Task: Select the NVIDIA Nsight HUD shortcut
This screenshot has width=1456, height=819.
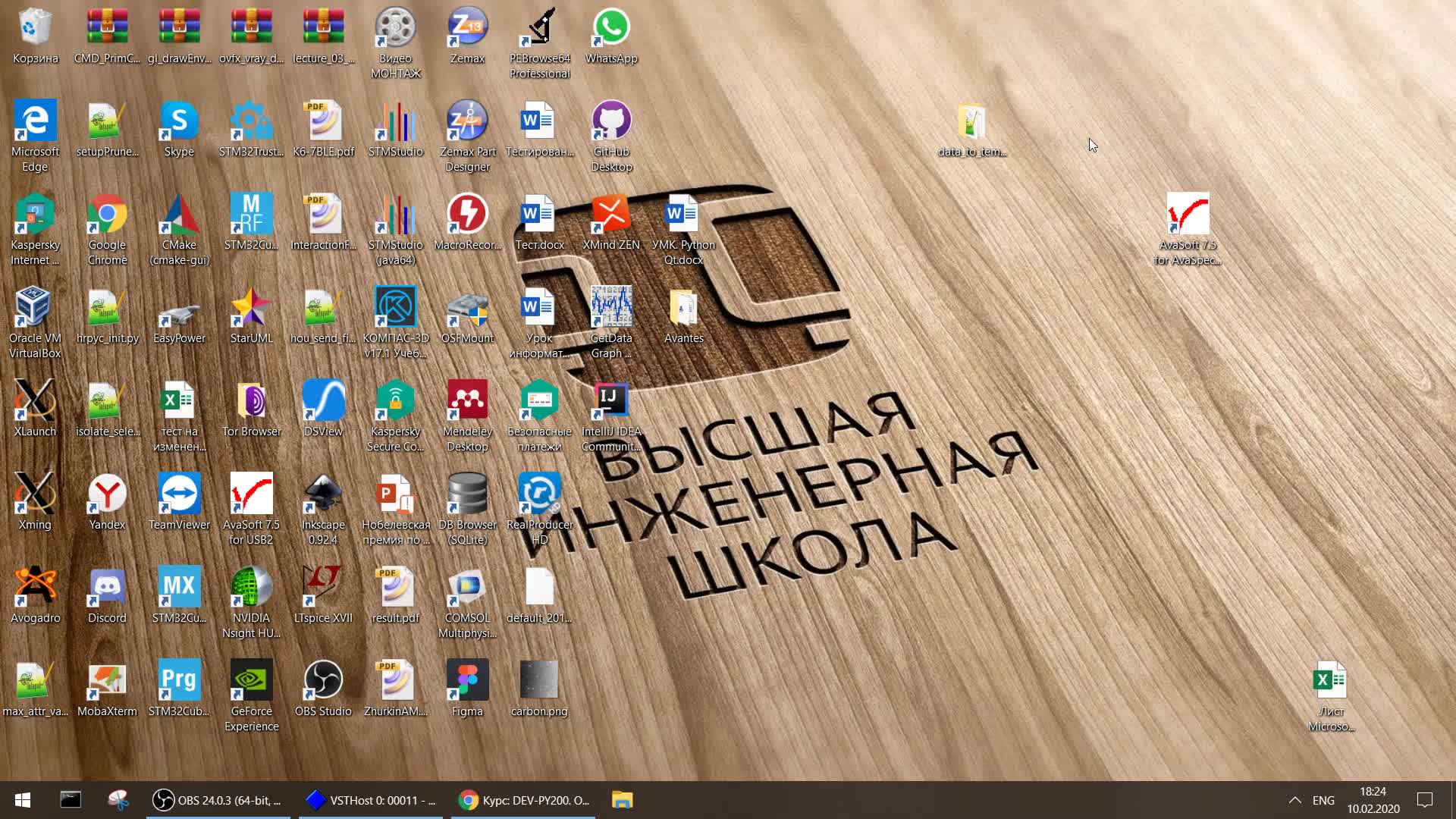Action: [251, 603]
